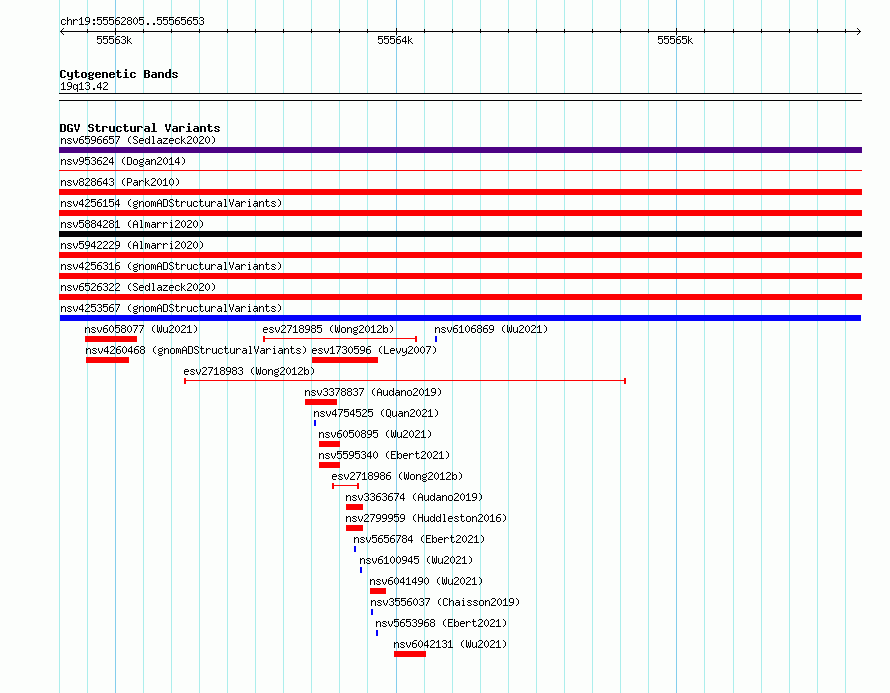Click the red bar under nsv3378837
The image size is (890, 693).
click(321, 402)
